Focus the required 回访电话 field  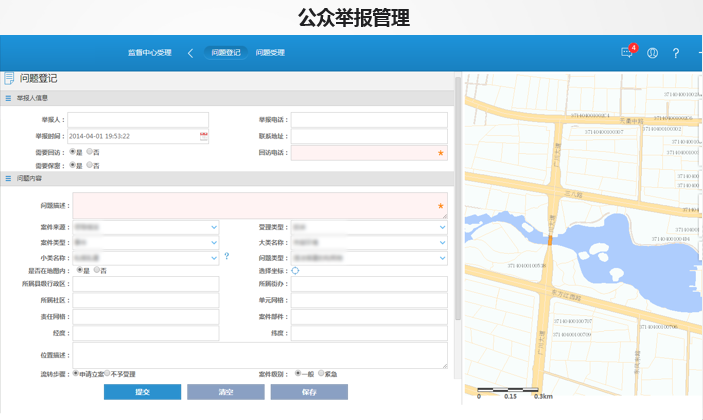369,153
